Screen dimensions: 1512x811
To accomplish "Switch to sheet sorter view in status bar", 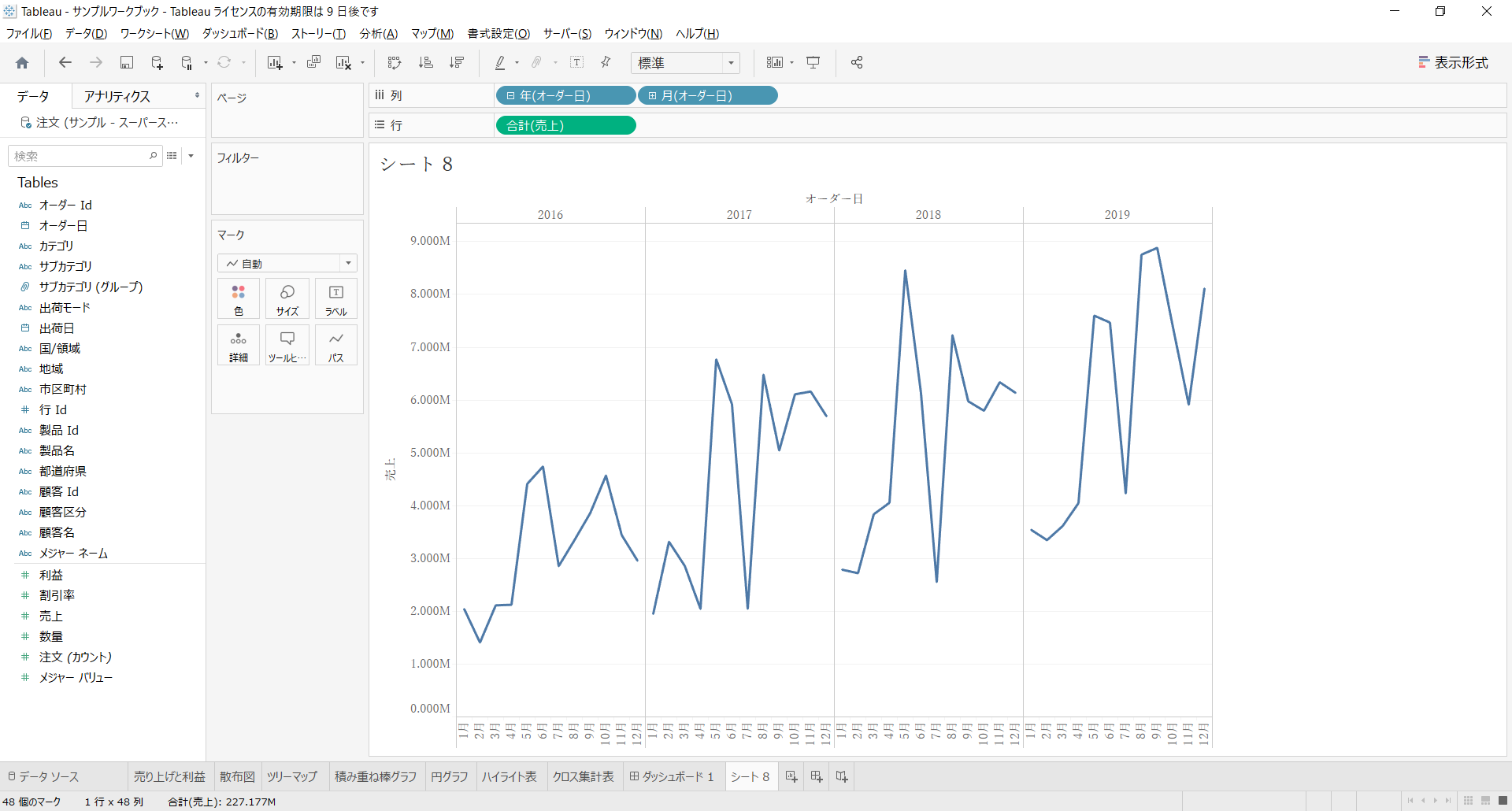I will (x=1469, y=802).
